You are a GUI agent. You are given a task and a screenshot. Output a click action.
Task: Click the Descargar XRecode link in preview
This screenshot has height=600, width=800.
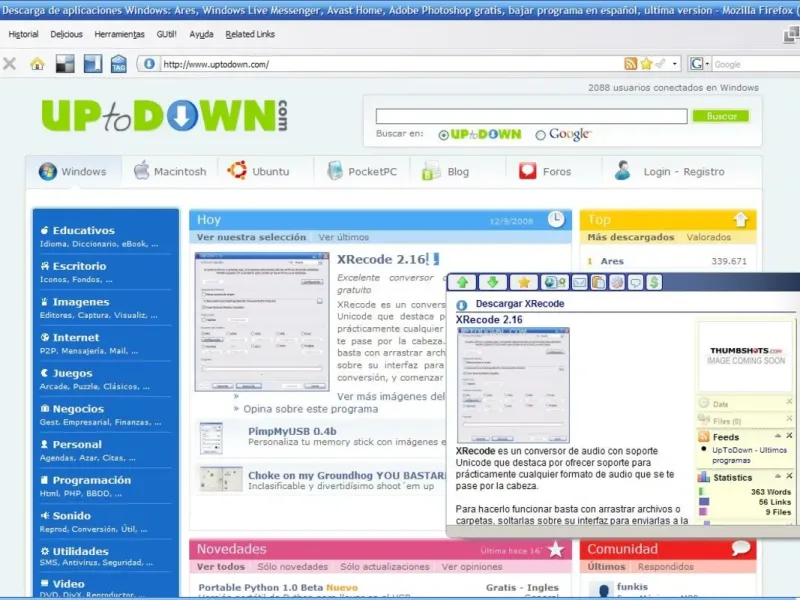pos(520,304)
